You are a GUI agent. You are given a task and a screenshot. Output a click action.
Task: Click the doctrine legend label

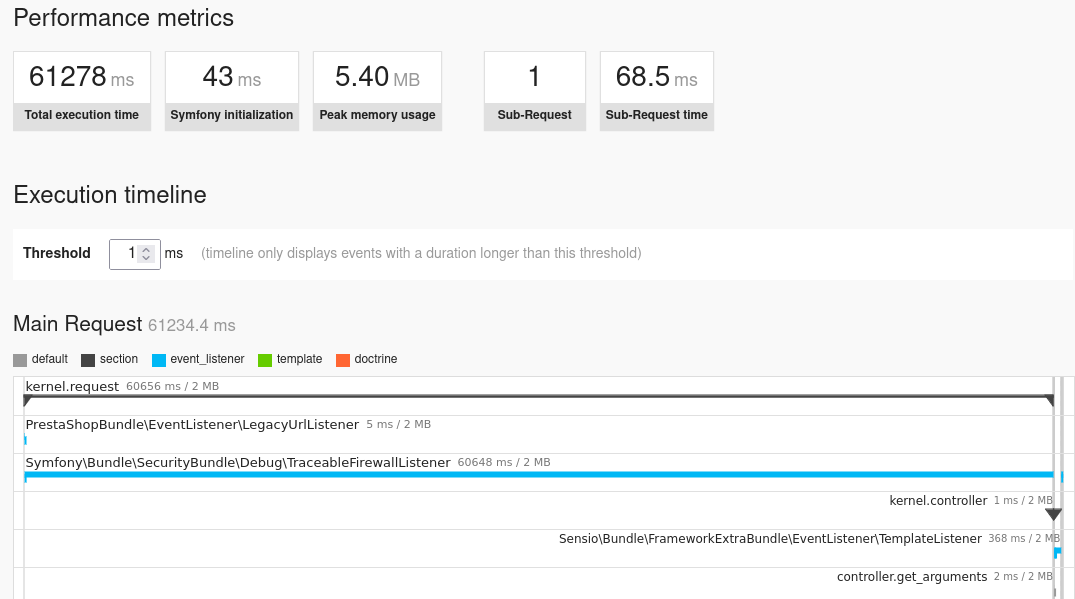376,359
